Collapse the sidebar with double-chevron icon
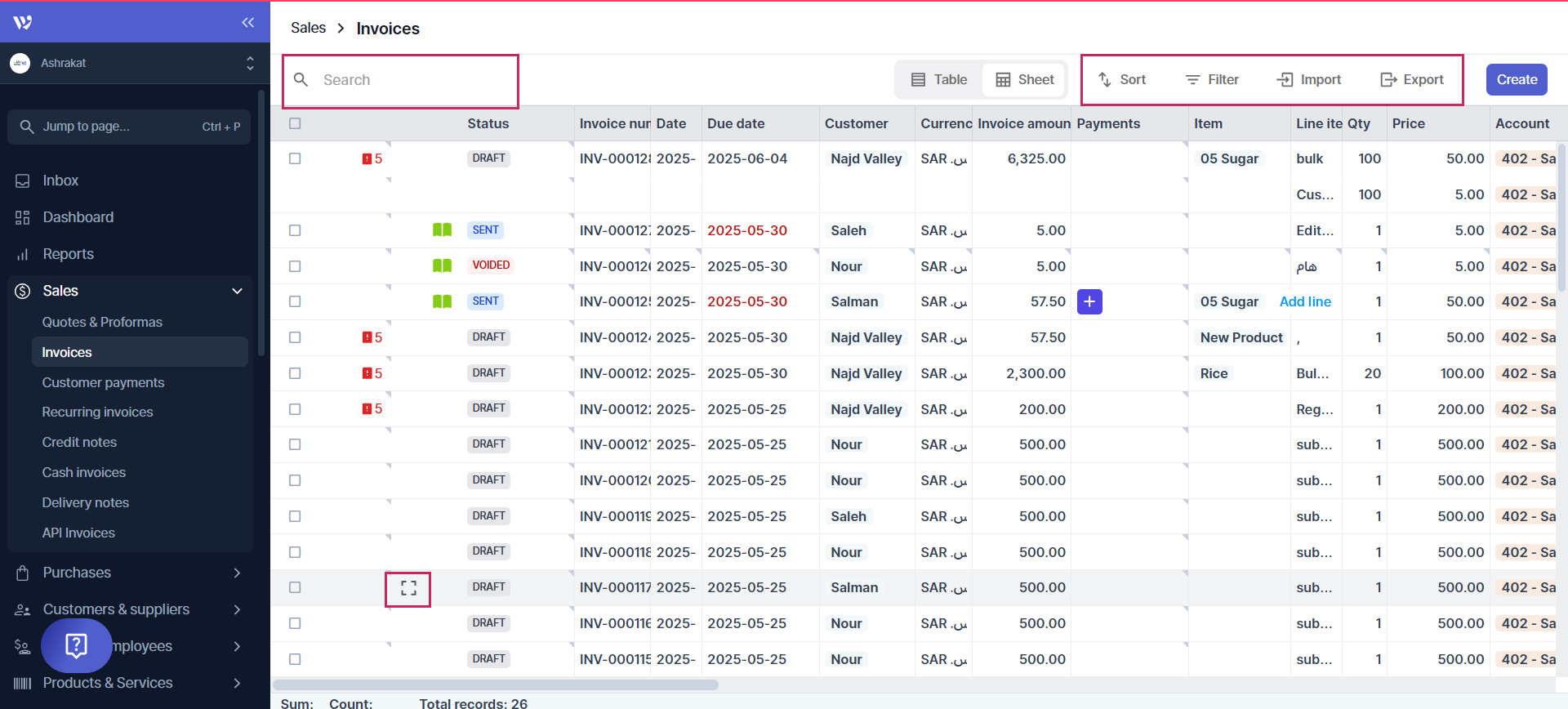This screenshot has width=1568, height=709. pyautogui.click(x=248, y=22)
